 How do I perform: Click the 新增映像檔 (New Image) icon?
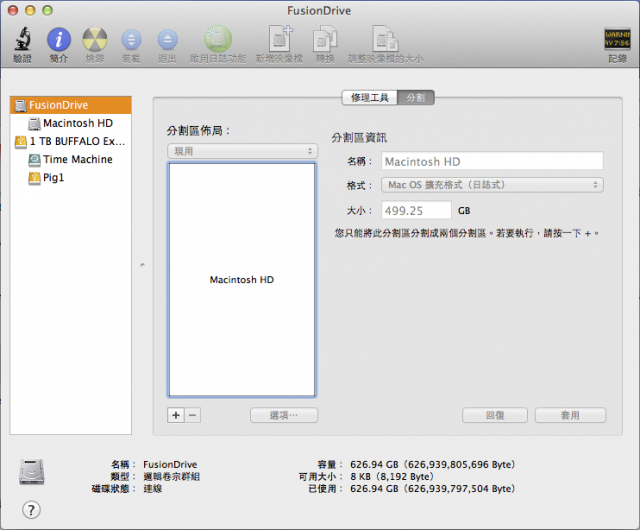pos(279,39)
